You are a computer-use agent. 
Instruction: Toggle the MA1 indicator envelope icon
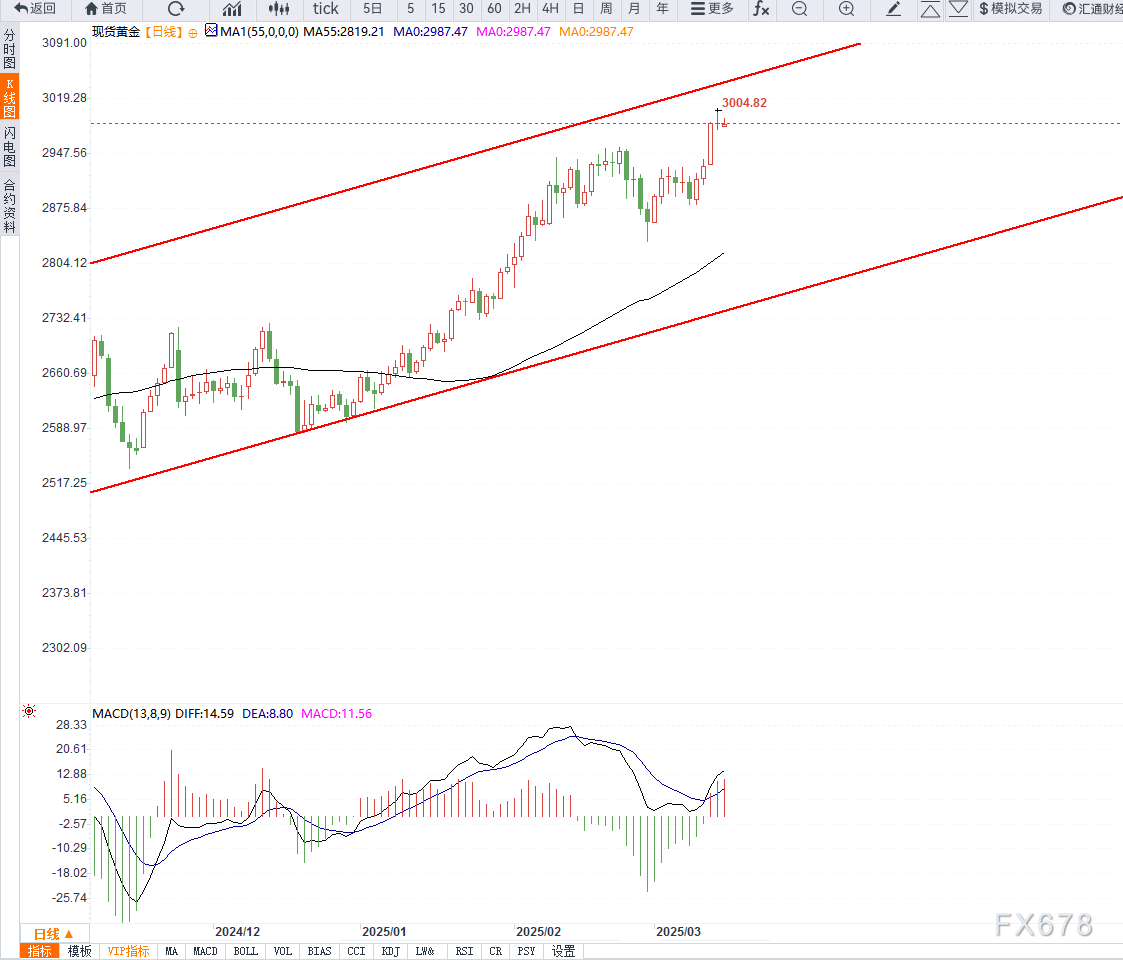click(211, 31)
